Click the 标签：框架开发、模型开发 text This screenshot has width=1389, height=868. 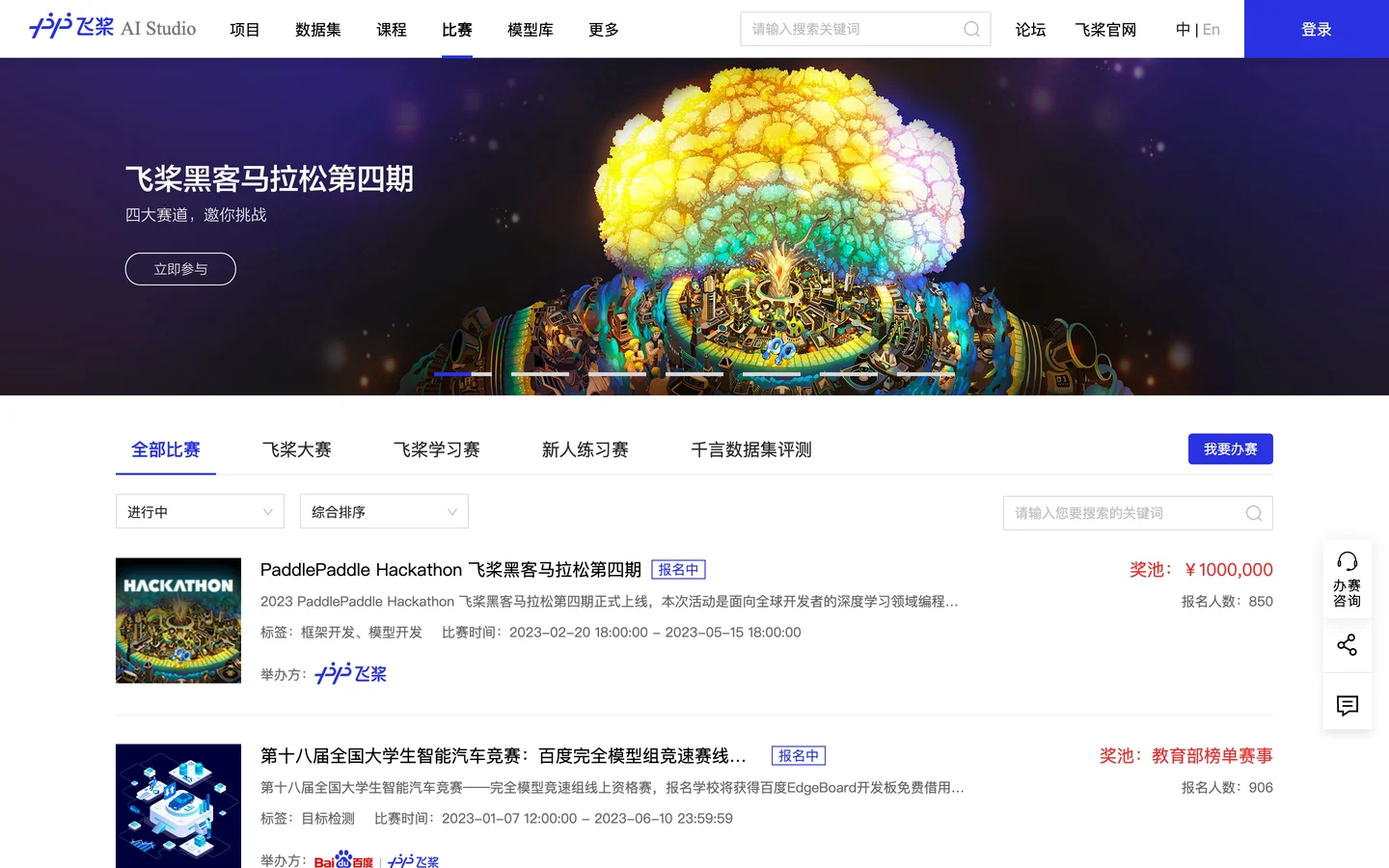click(x=341, y=633)
